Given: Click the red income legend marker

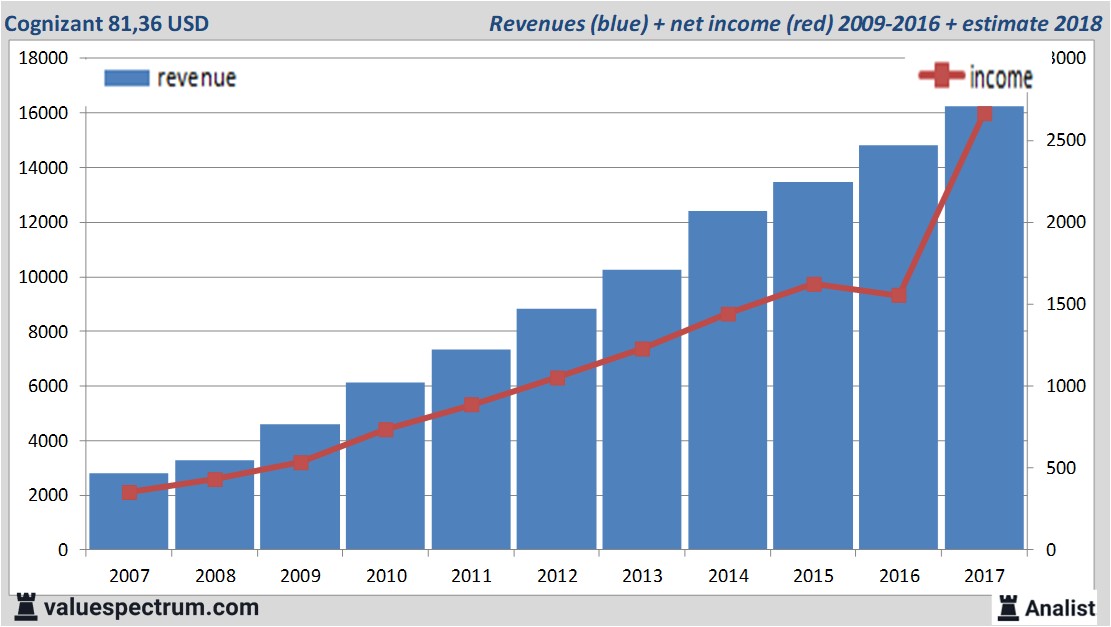Looking at the screenshot, I should pos(942,76).
